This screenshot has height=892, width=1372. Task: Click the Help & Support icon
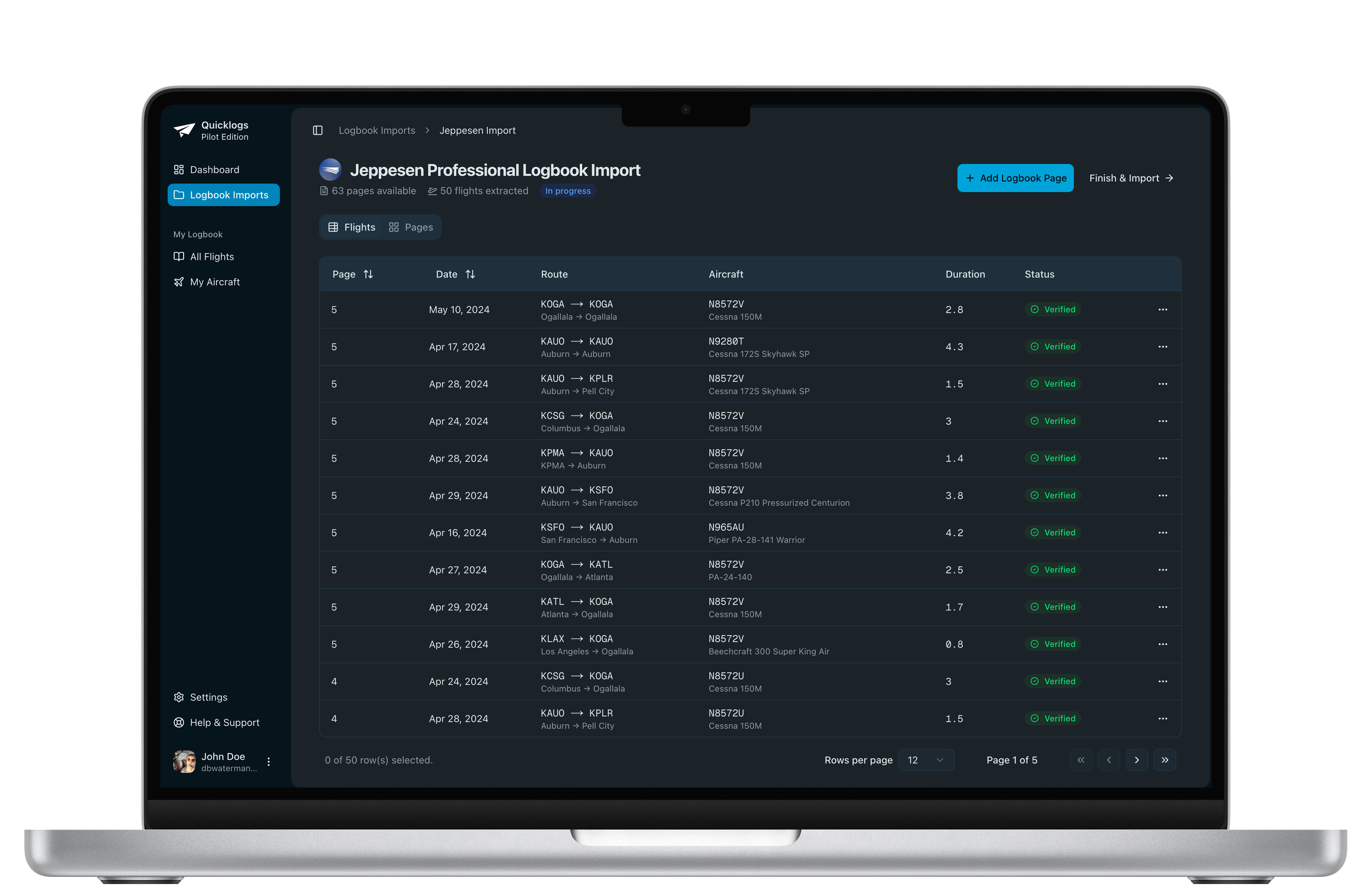tap(179, 723)
